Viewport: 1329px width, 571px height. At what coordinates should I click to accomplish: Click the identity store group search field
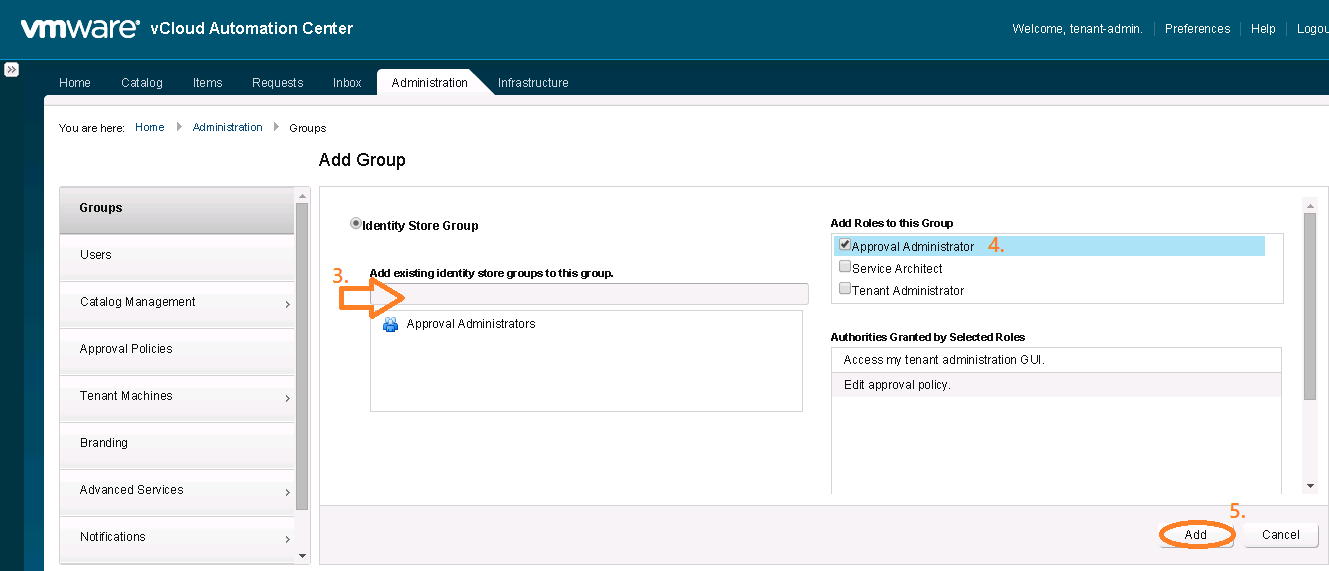pyautogui.click(x=589, y=294)
